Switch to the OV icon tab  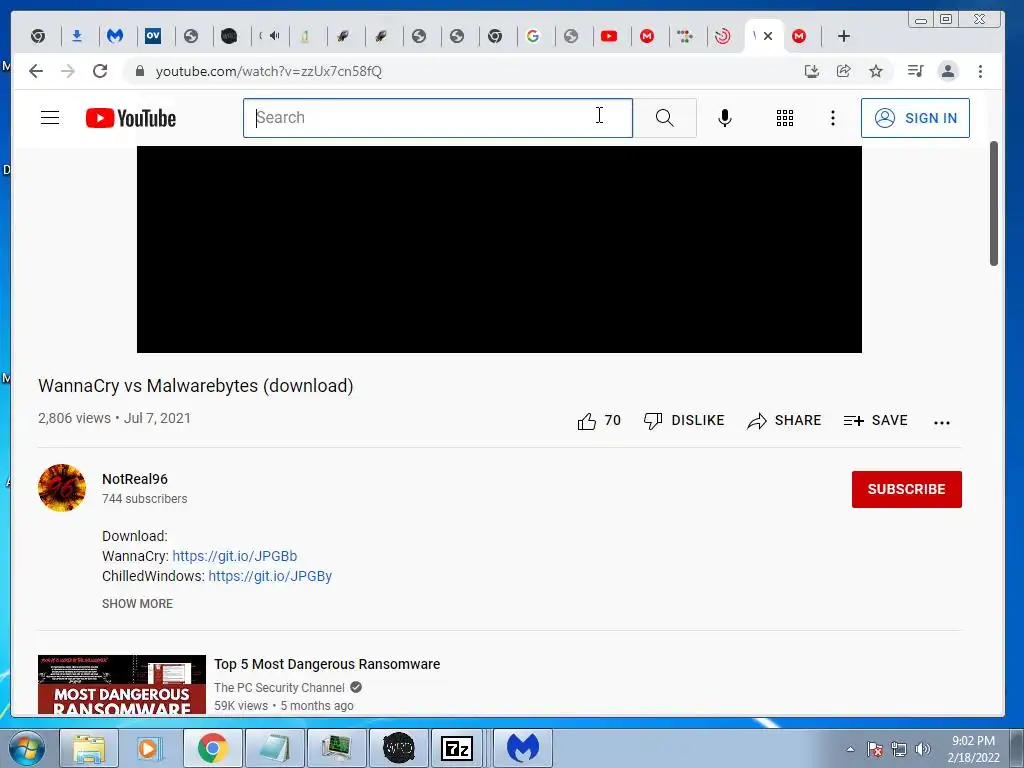tap(153, 36)
